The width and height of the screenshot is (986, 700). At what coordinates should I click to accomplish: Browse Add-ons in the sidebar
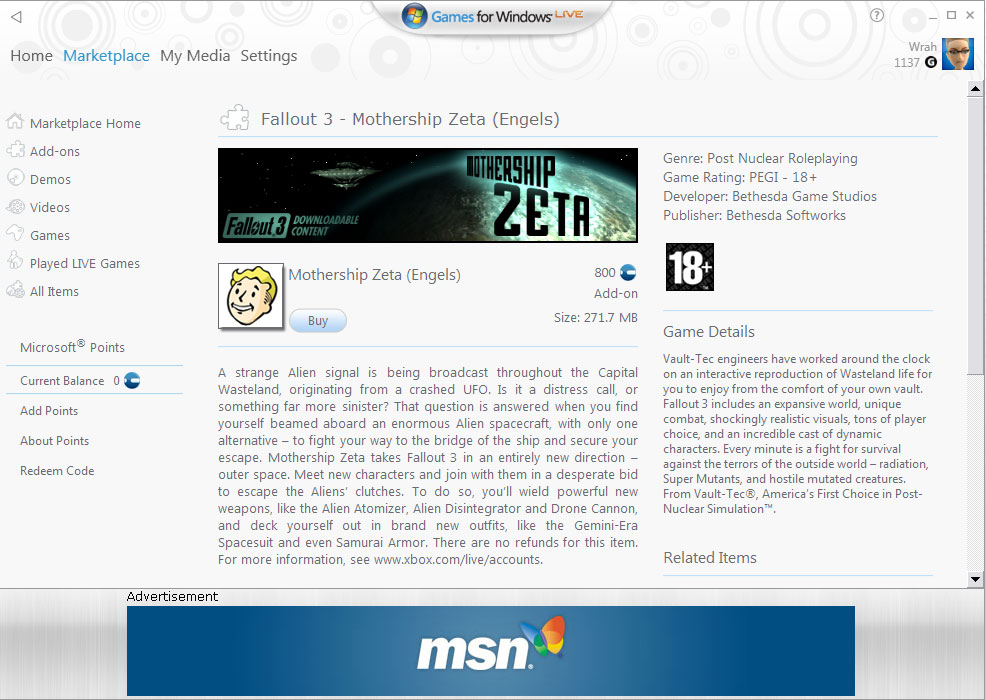55,152
